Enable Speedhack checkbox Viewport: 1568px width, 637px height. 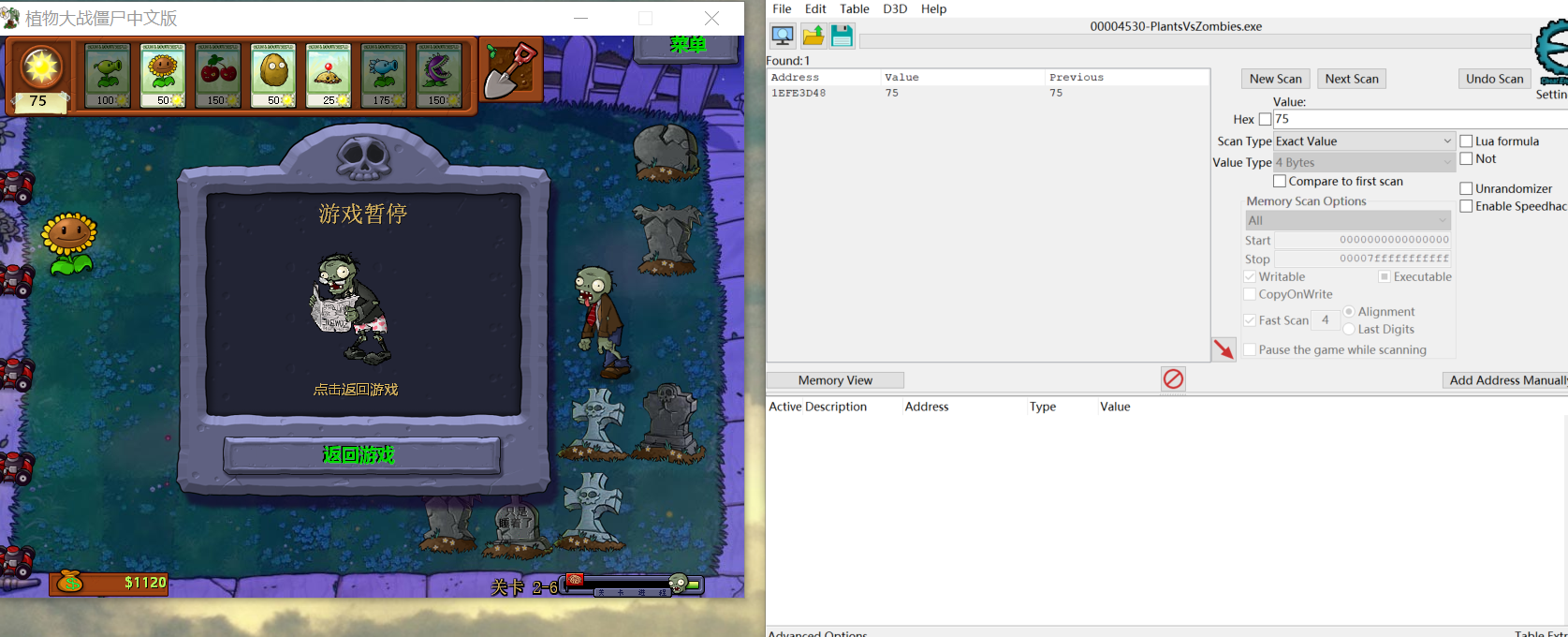pos(1466,206)
